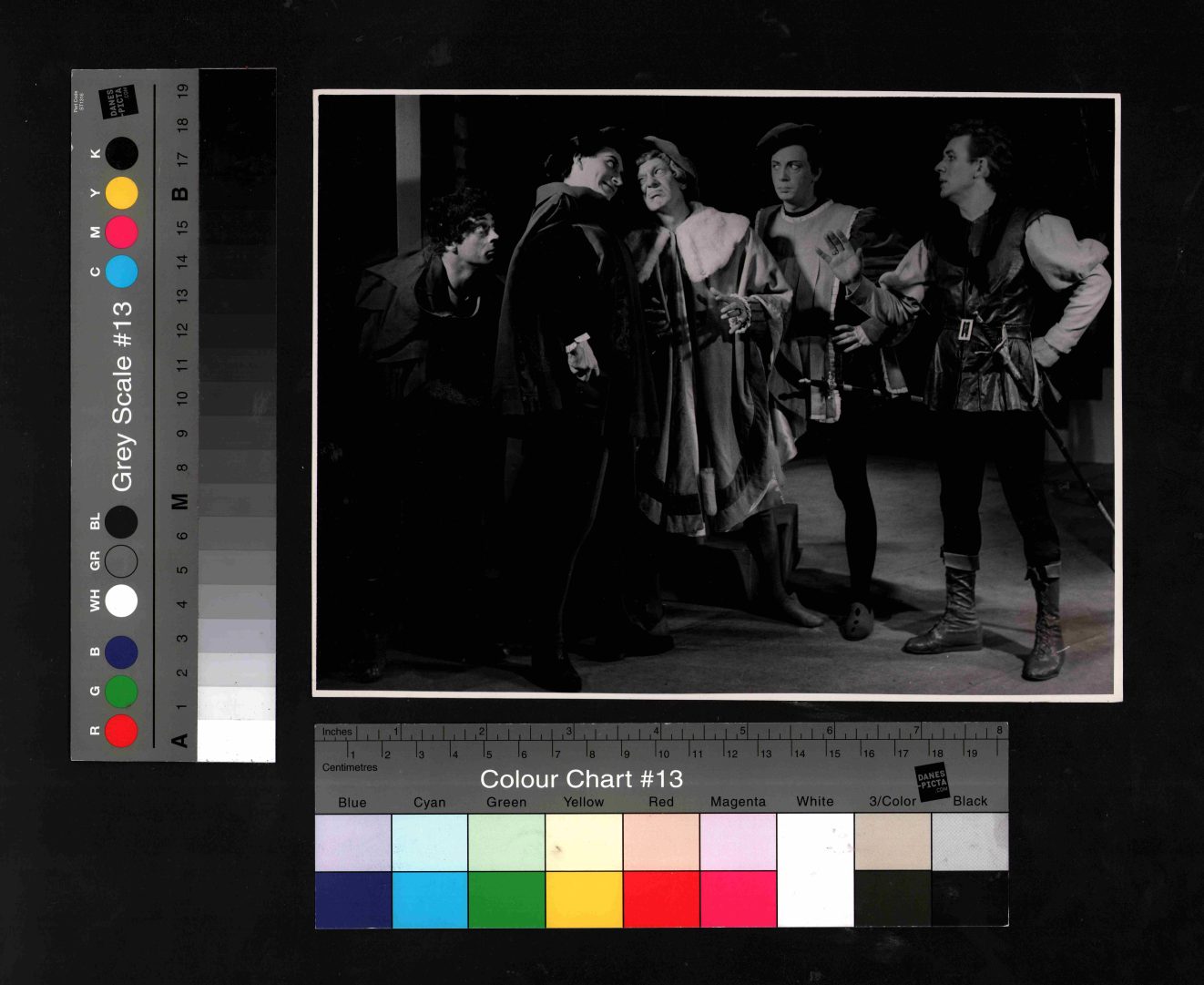Screen dimensions: 1204x985
Task: Pick the solid yellow swatch on Colour Chart
Action: [584, 899]
